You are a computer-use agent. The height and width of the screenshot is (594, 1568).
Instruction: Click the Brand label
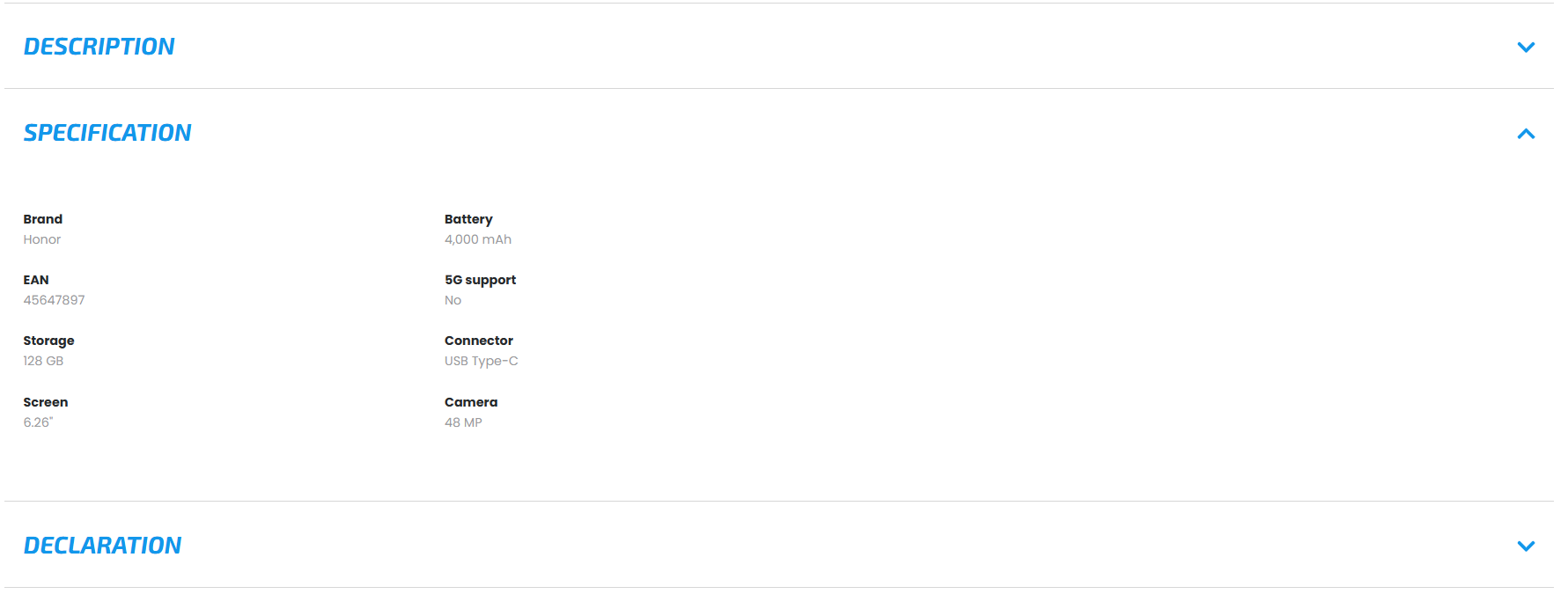tap(43, 219)
